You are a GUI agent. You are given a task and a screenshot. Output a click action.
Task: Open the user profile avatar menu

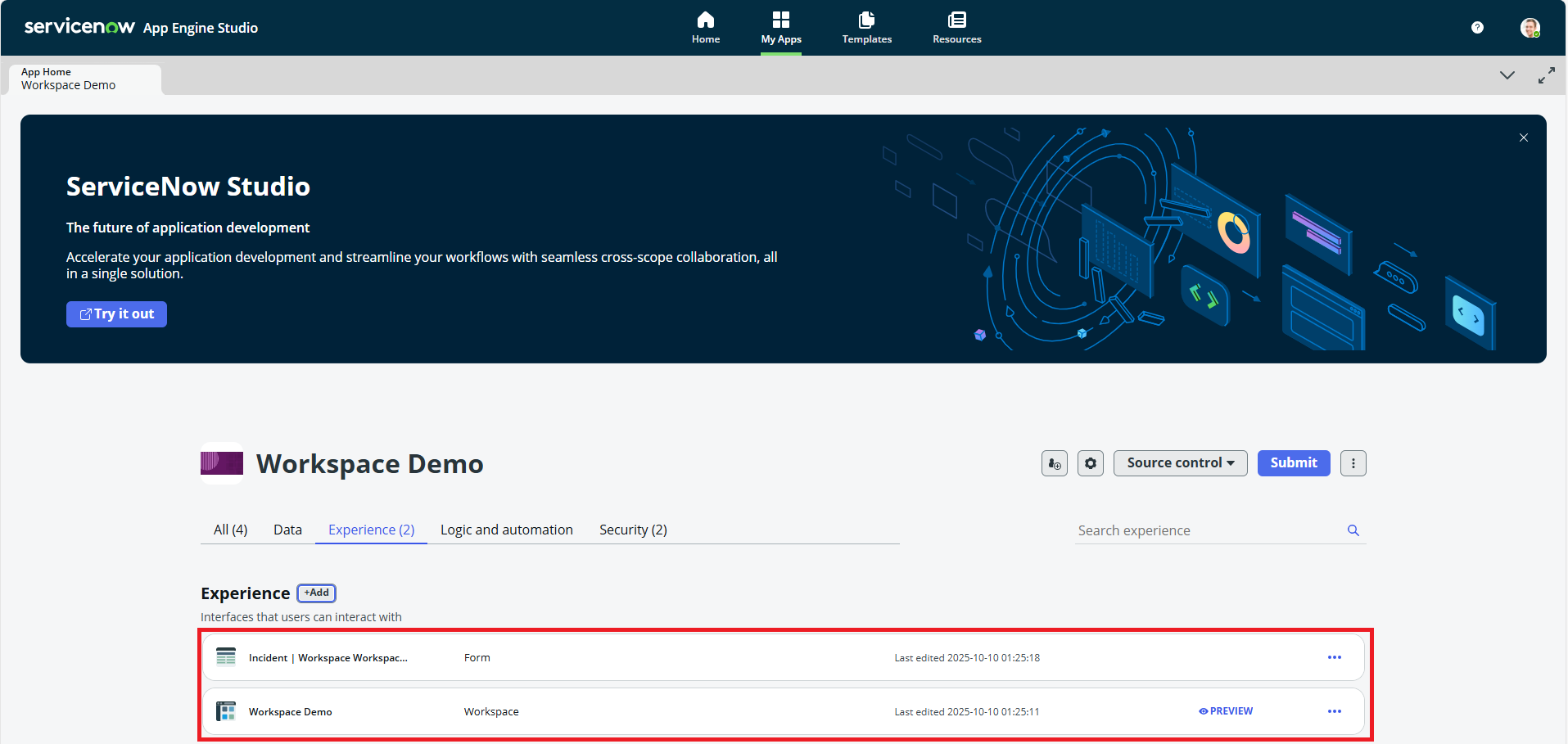(1530, 28)
